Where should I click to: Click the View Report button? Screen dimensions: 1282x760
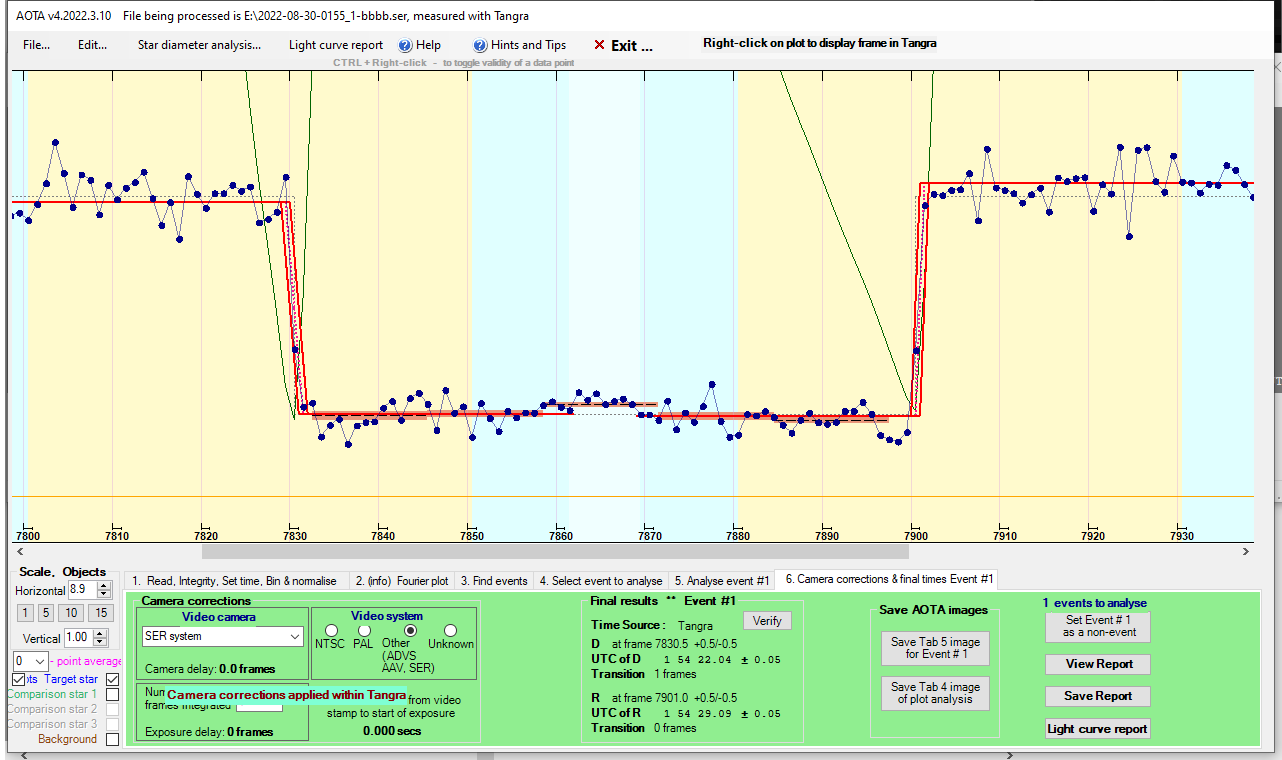tap(1098, 664)
